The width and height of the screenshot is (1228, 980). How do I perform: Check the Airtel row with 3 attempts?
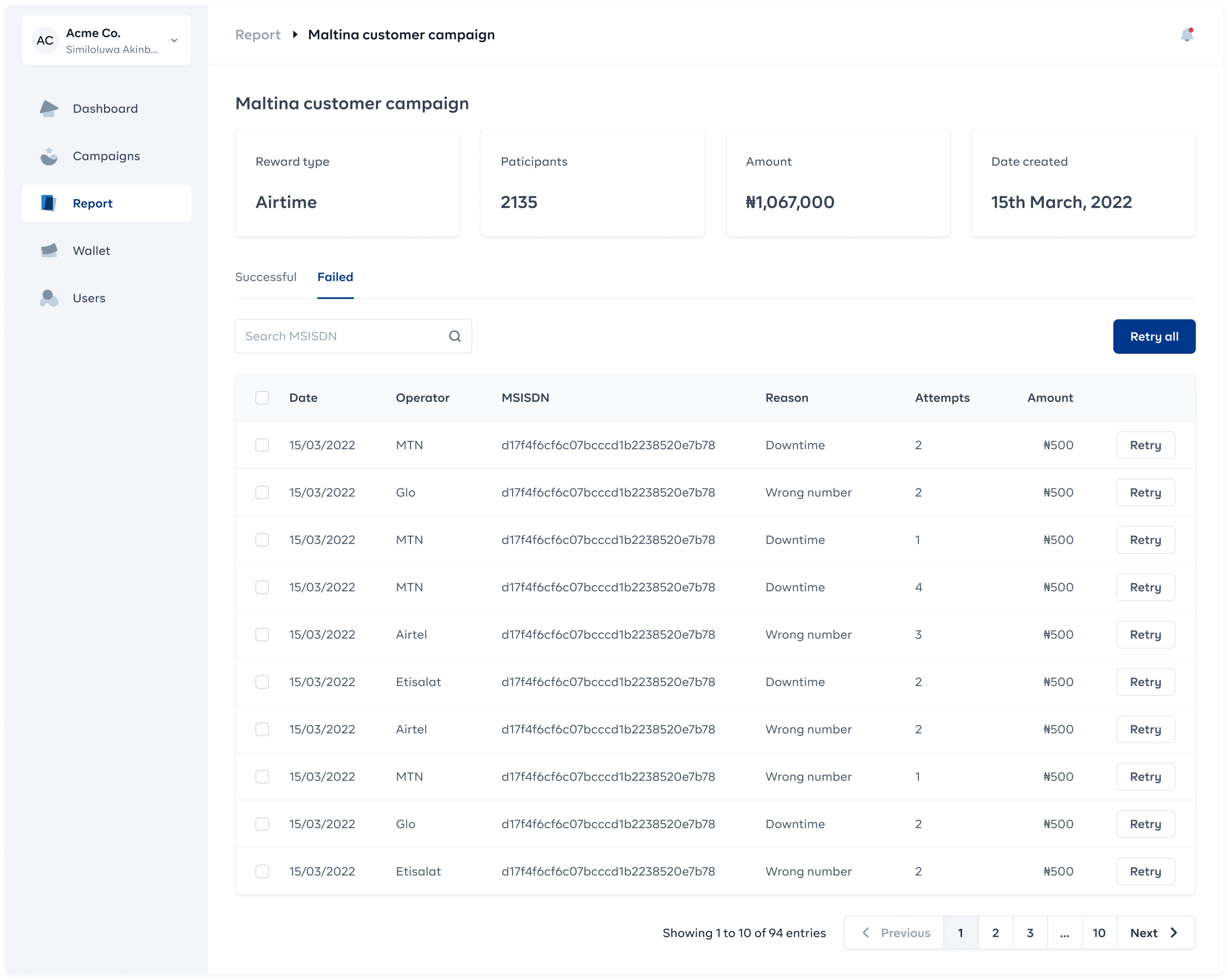(262, 634)
